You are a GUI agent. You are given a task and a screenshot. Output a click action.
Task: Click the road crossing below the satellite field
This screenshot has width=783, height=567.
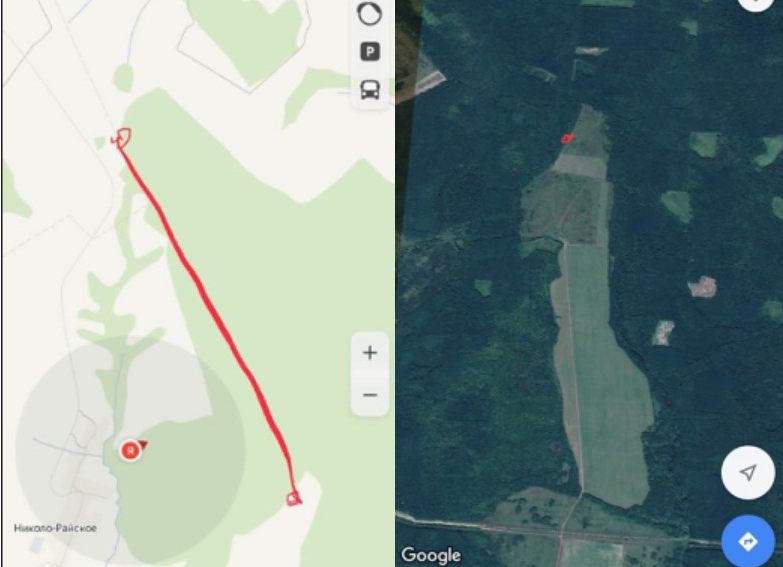pyautogui.click(x=562, y=534)
